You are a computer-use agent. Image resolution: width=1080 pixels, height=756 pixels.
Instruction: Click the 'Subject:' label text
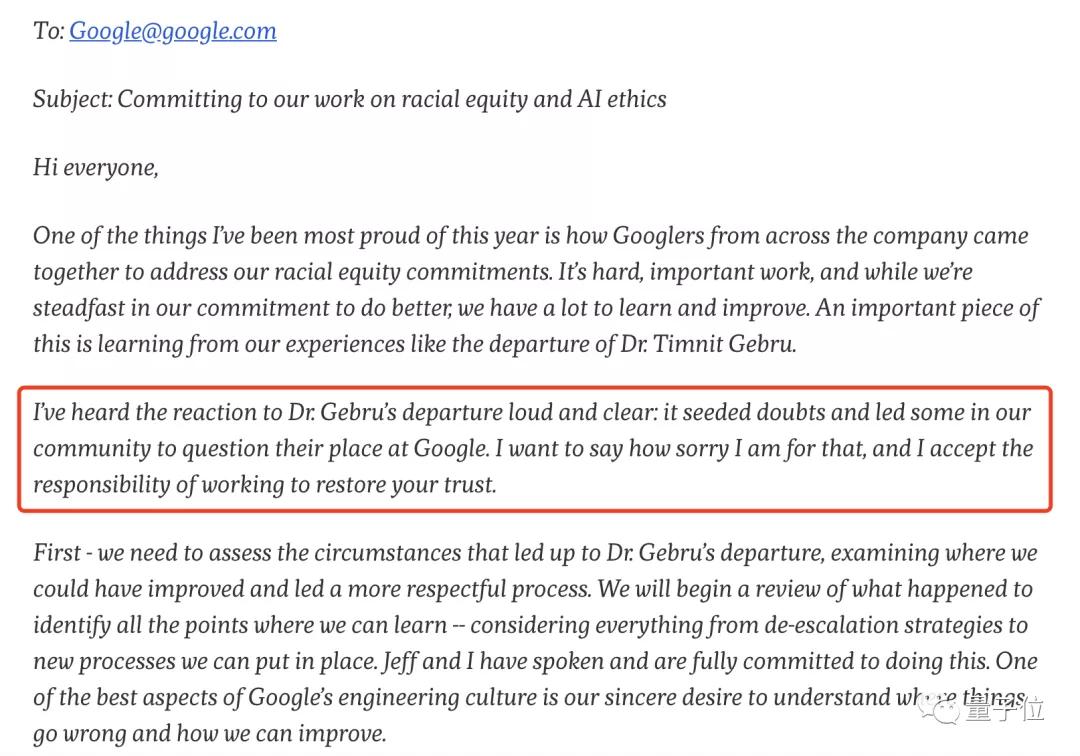(72, 99)
